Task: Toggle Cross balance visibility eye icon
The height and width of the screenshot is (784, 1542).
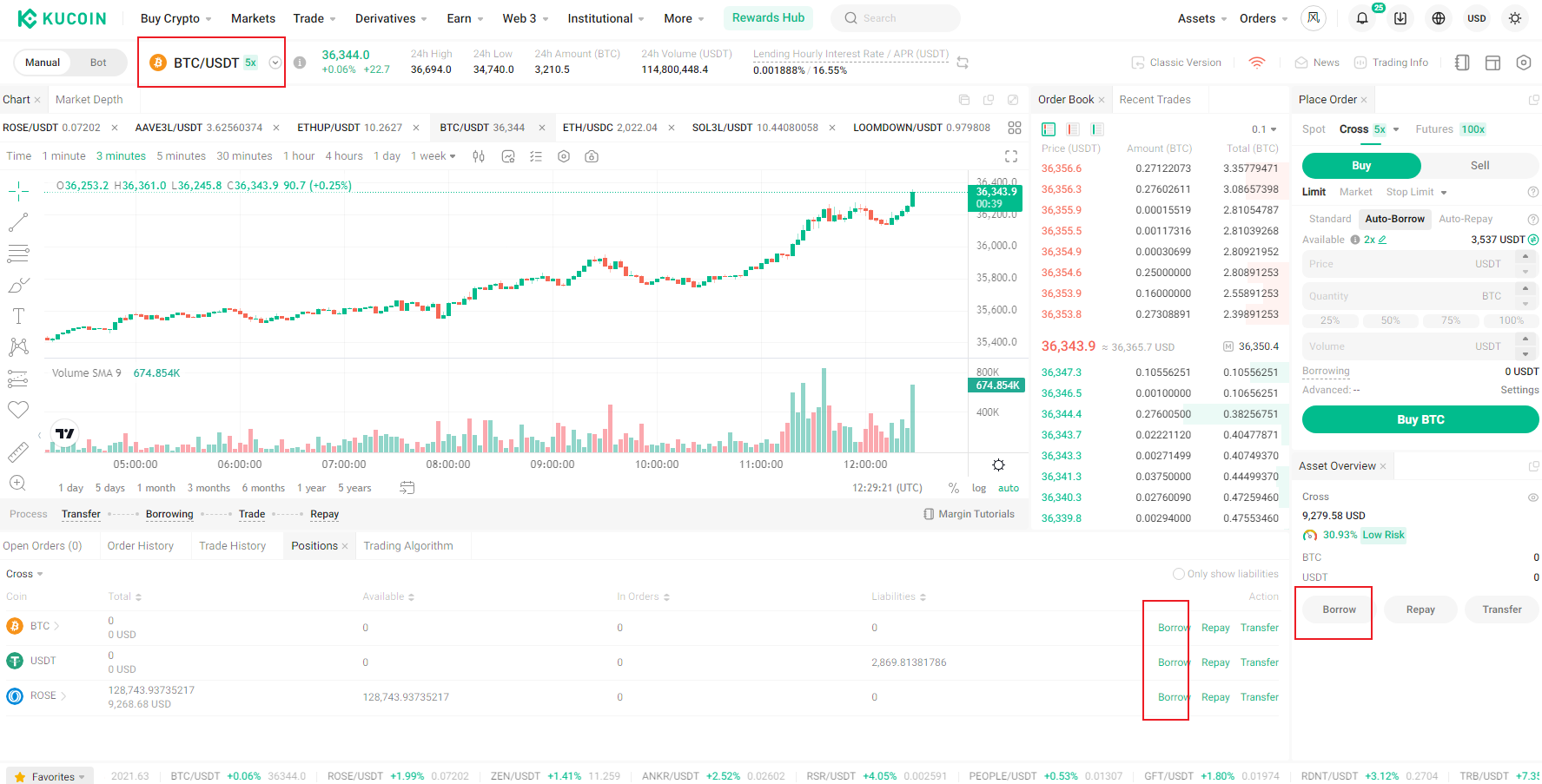Action: [1533, 497]
